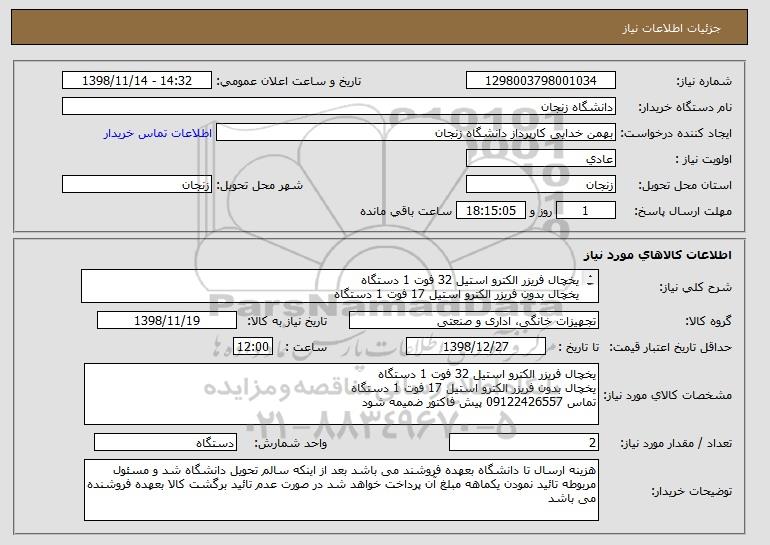Click the need date field 1398/11/19

[167, 321]
